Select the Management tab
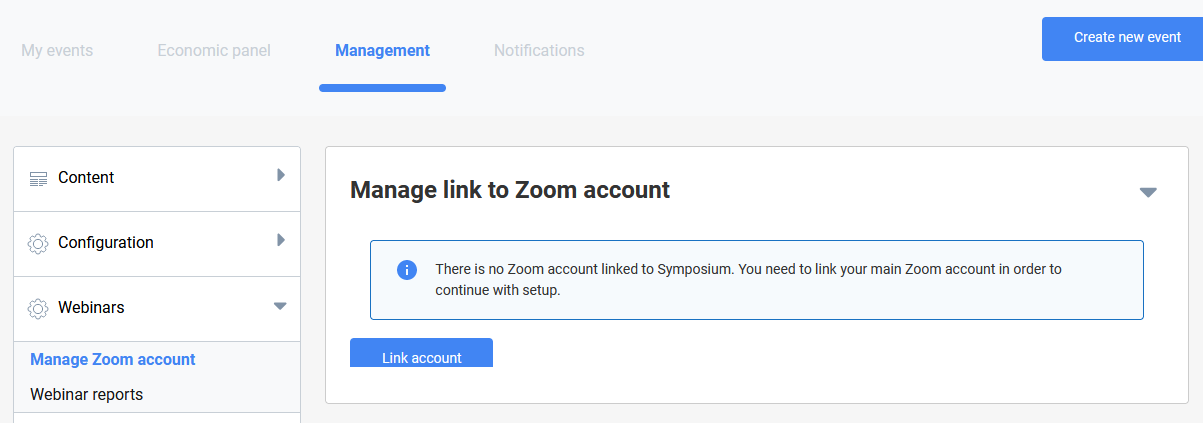Image resolution: width=1203 pixels, height=423 pixels. point(382,50)
